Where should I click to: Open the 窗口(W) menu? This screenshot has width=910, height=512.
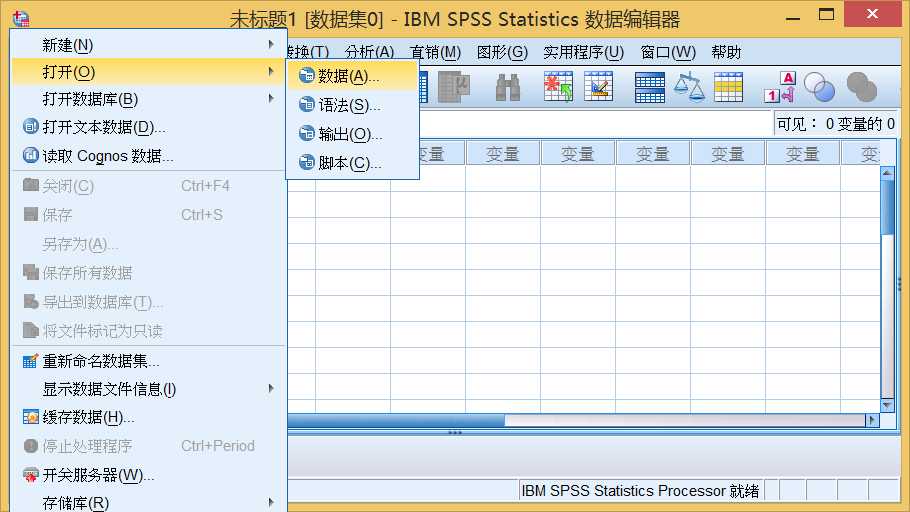(668, 52)
